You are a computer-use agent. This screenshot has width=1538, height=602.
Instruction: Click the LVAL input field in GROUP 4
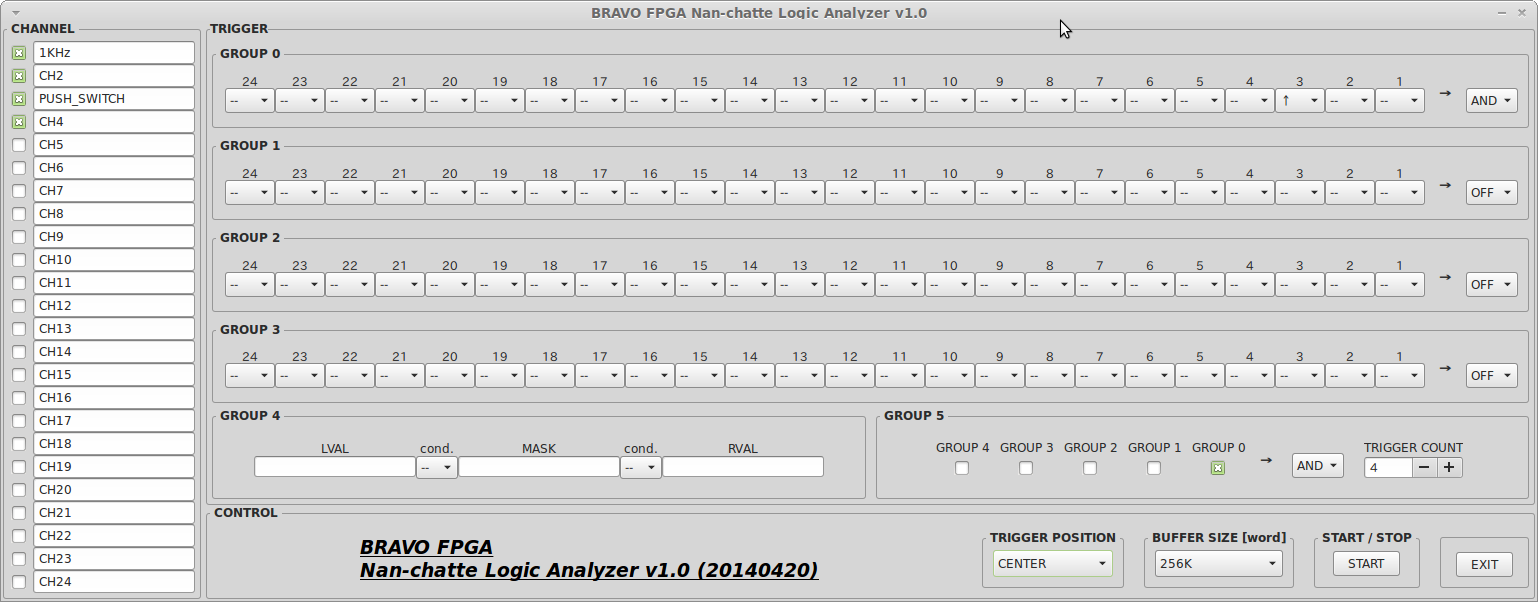335,466
